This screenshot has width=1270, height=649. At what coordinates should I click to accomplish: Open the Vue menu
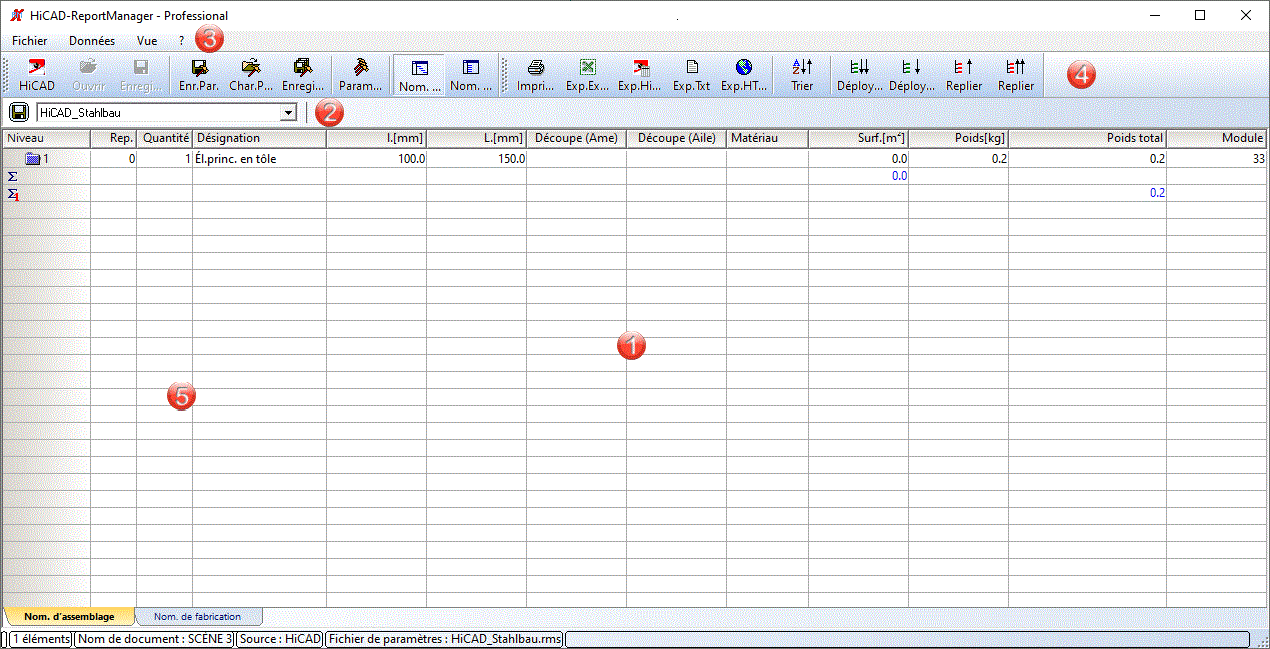(147, 41)
